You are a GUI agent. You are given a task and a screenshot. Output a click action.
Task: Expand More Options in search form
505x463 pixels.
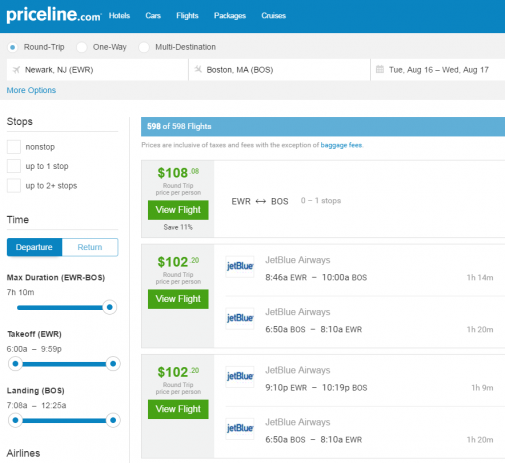(31, 90)
